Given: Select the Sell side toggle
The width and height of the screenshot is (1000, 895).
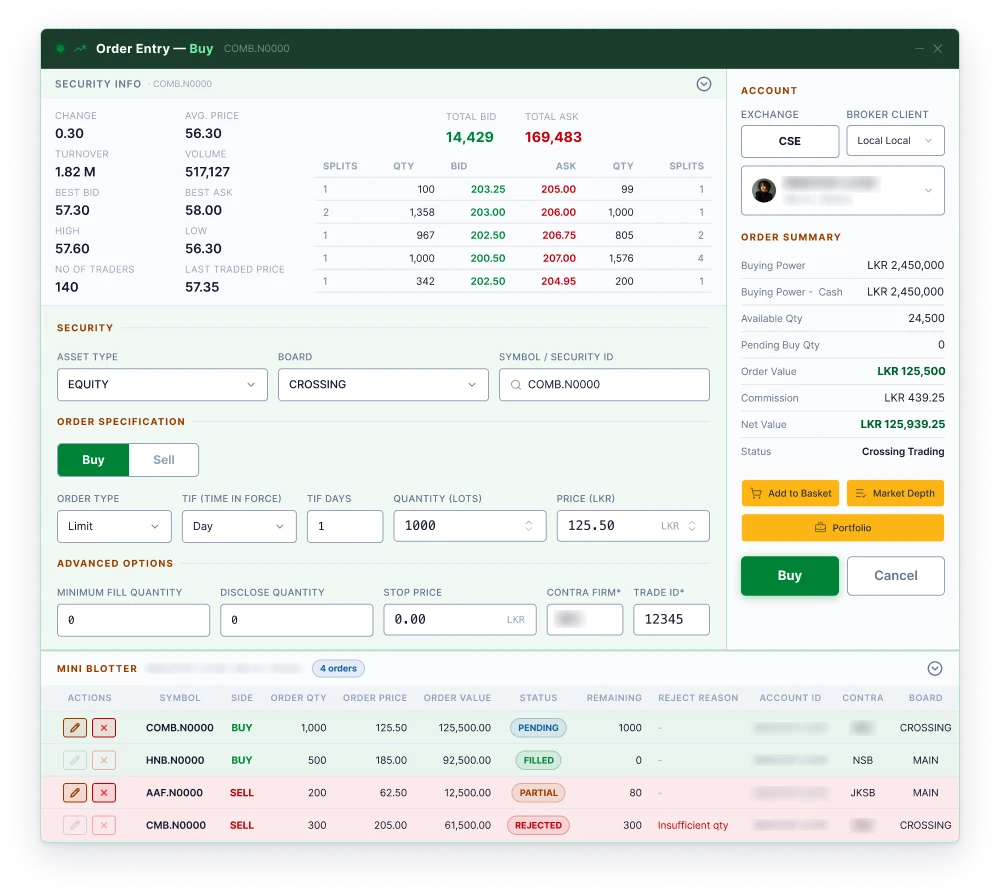Looking at the screenshot, I should click(164, 460).
